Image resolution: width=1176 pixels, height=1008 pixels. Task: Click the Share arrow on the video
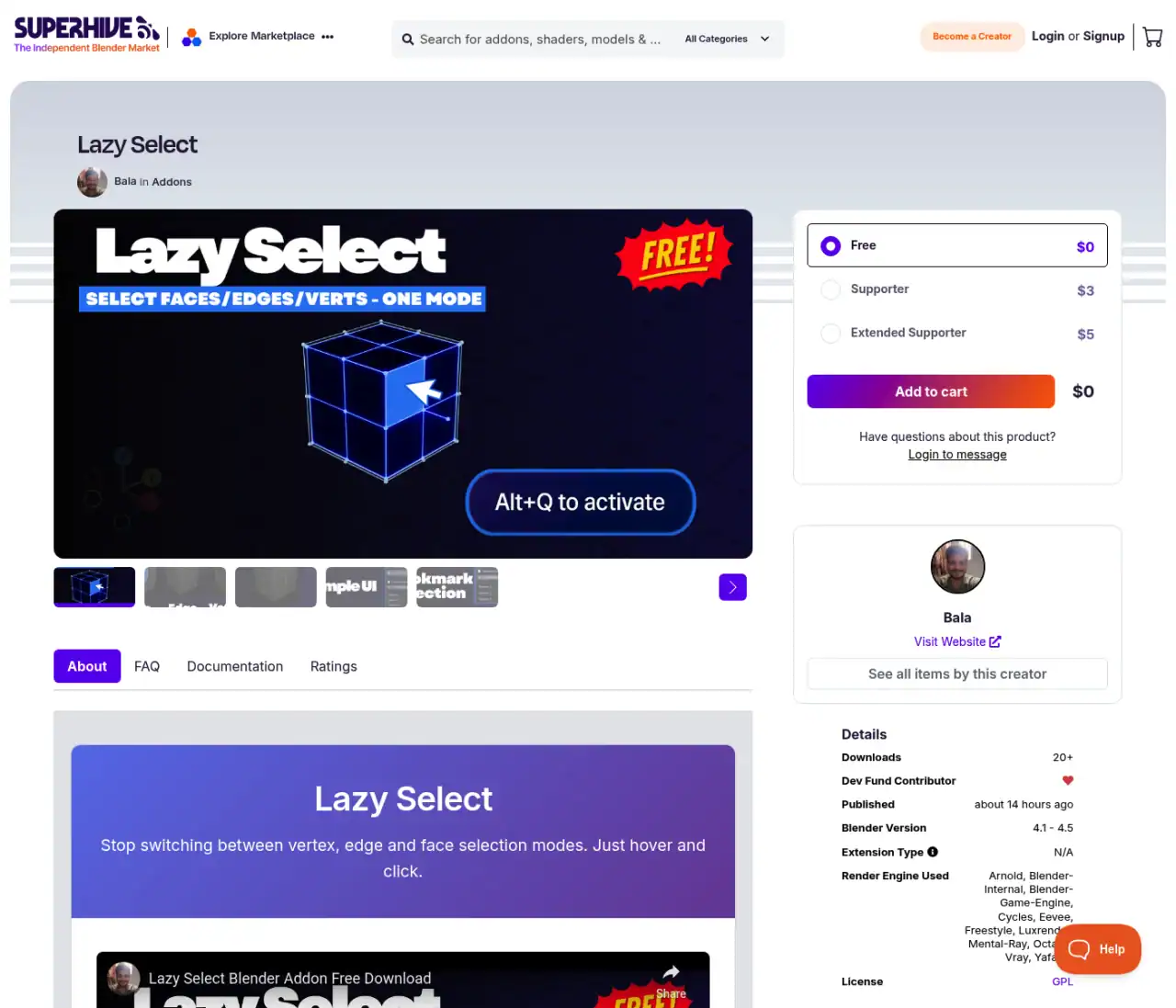tap(672, 973)
